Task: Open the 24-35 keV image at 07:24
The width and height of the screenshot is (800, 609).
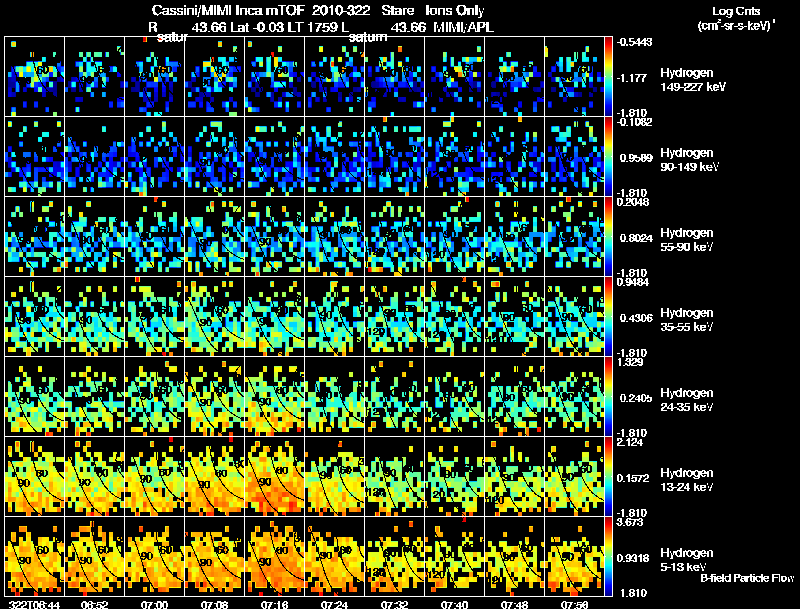Action: [x=335, y=396]
